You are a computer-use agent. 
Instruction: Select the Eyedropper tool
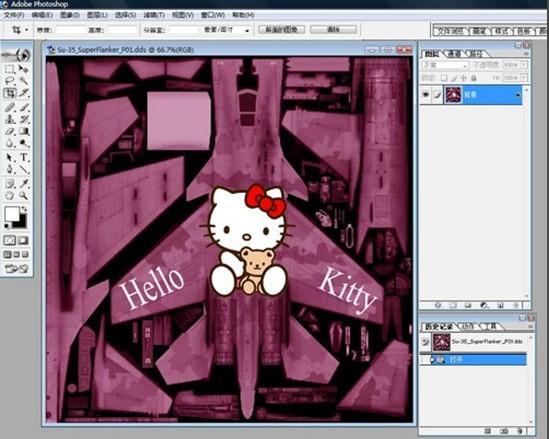(x=23, y=183)
